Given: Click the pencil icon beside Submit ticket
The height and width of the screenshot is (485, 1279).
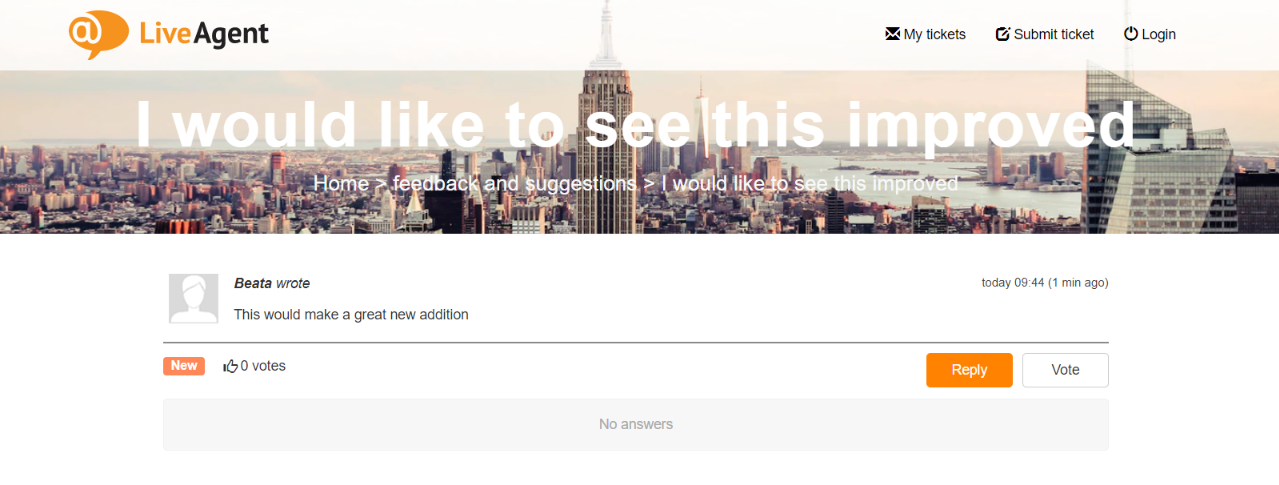Looking at the screenshot, I should point(1003,34).
